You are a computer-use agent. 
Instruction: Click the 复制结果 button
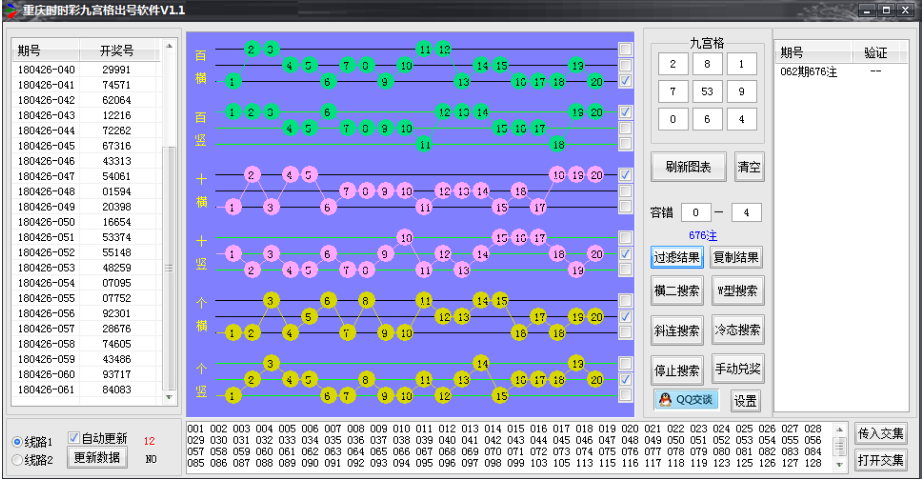tap(736, 257)
